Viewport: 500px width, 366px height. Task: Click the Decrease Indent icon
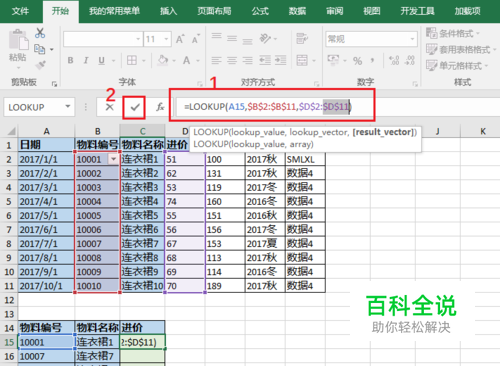coord(265,60)
